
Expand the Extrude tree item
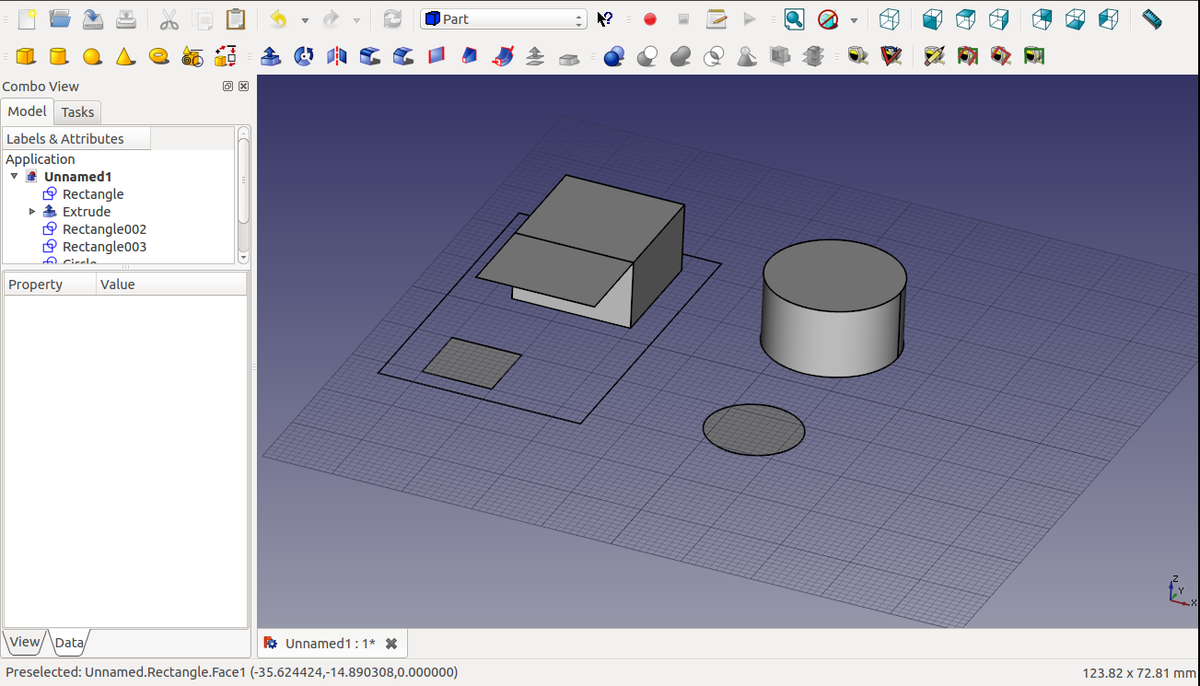click(32, 211)
